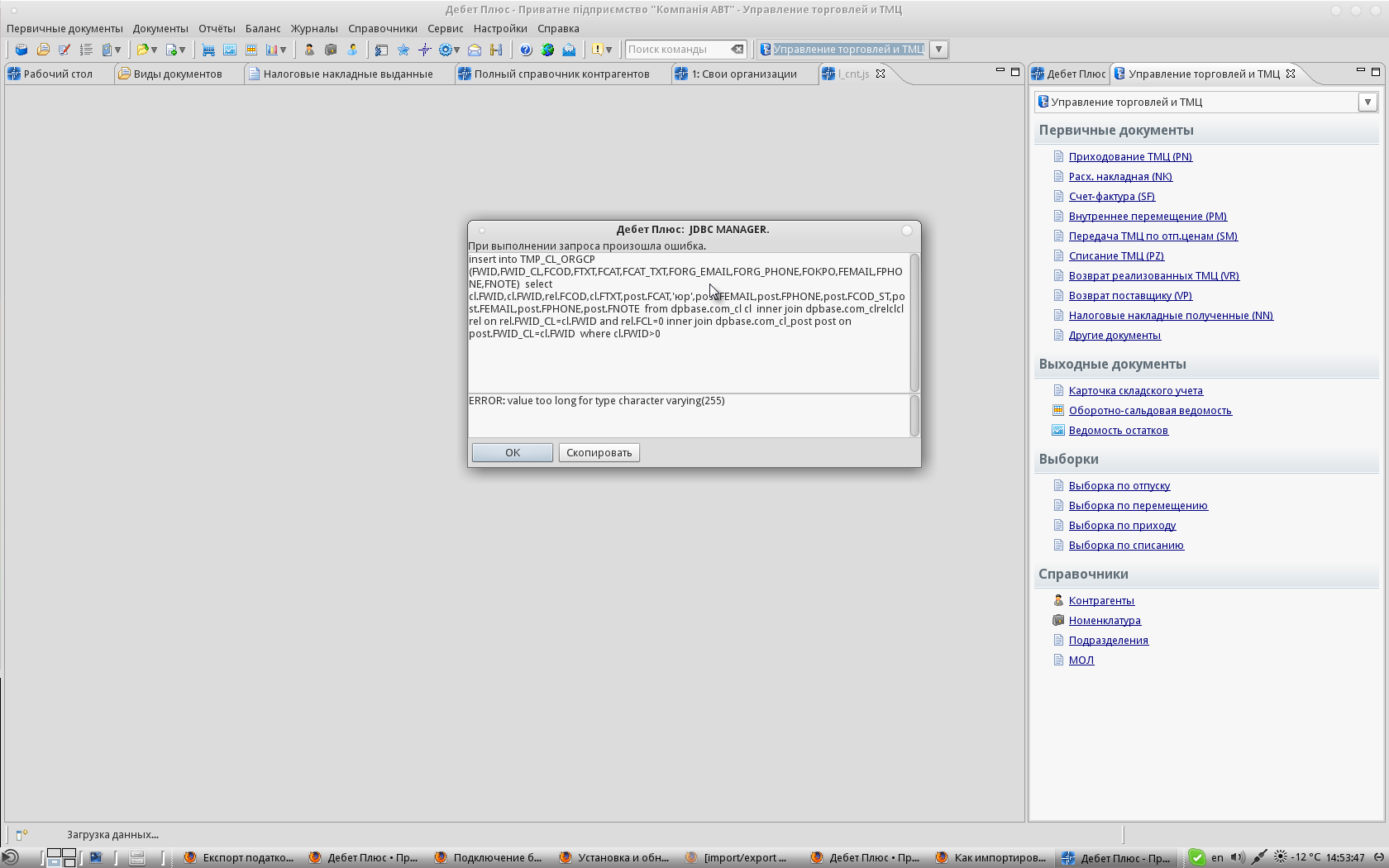The width and height of the screenshot is (1389, 868).
Task: Close the l_cnt.js editor tab
Action: pos(881,74)
